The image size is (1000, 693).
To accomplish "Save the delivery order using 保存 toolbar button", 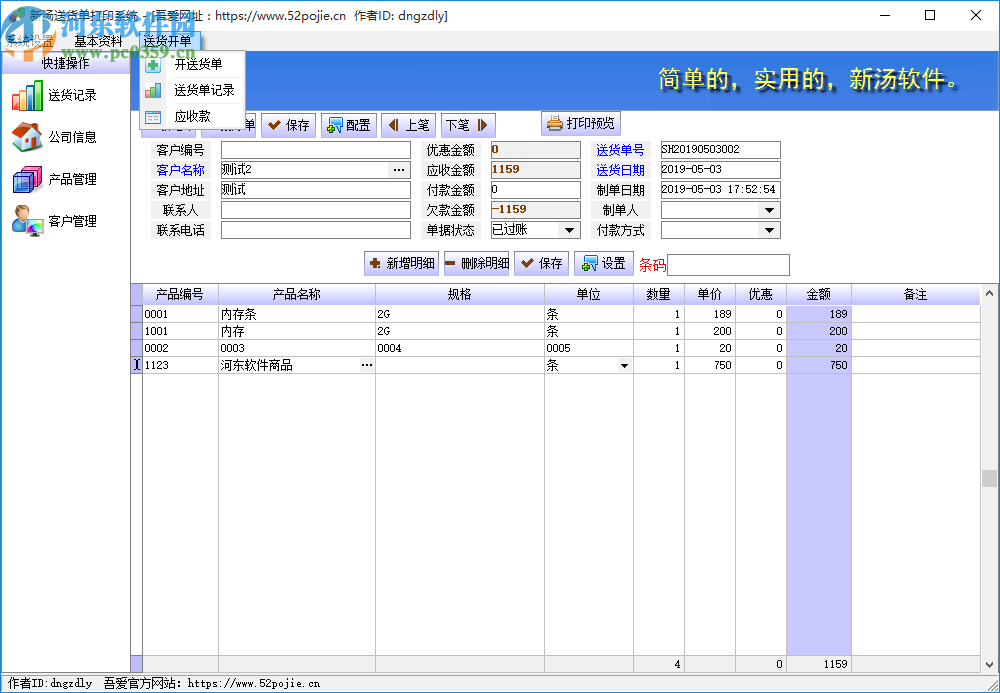I will 288,125.
